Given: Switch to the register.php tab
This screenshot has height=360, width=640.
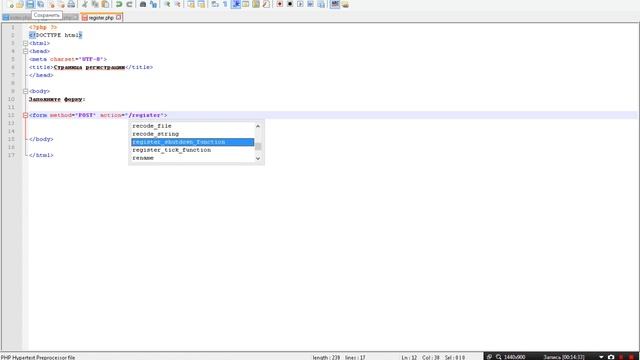Looking at the screenshot, I should [x=101, y=18].
